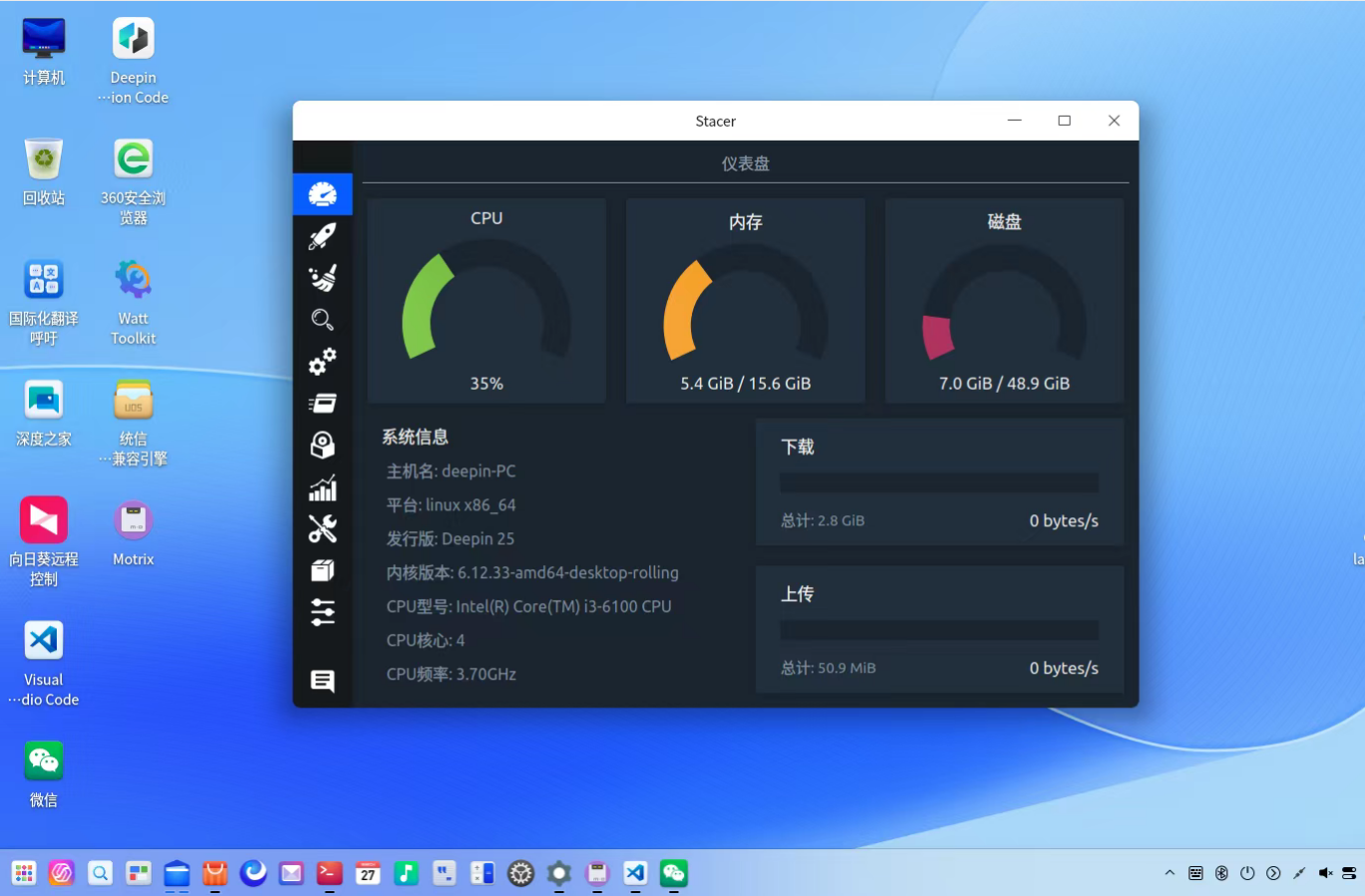Image resolution: width=1365 pixels, height=896 pixels.
Task: Open the calendar icon showing 27 in dock
Action: [x=368, y=873]
